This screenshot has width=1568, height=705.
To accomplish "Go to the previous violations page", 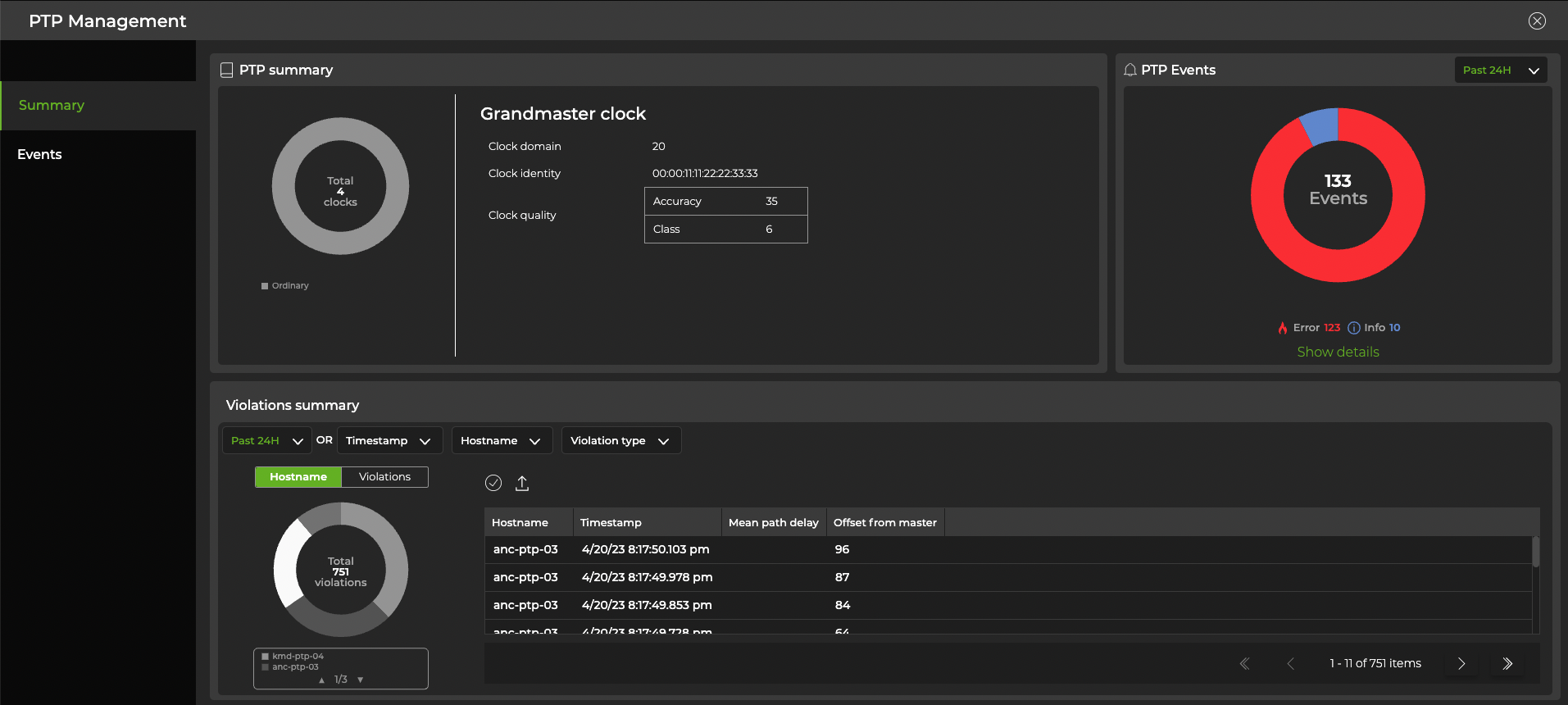I will click(1291, 664).
